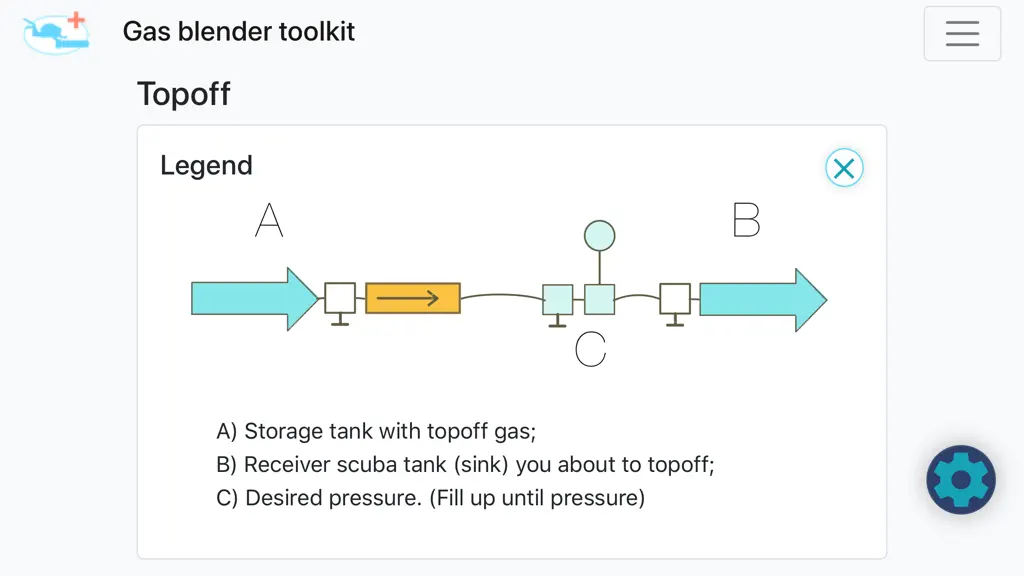The image size is (1024, 576).
Task: Click the receiver tank arrow B
Action: tap(763, 300)
